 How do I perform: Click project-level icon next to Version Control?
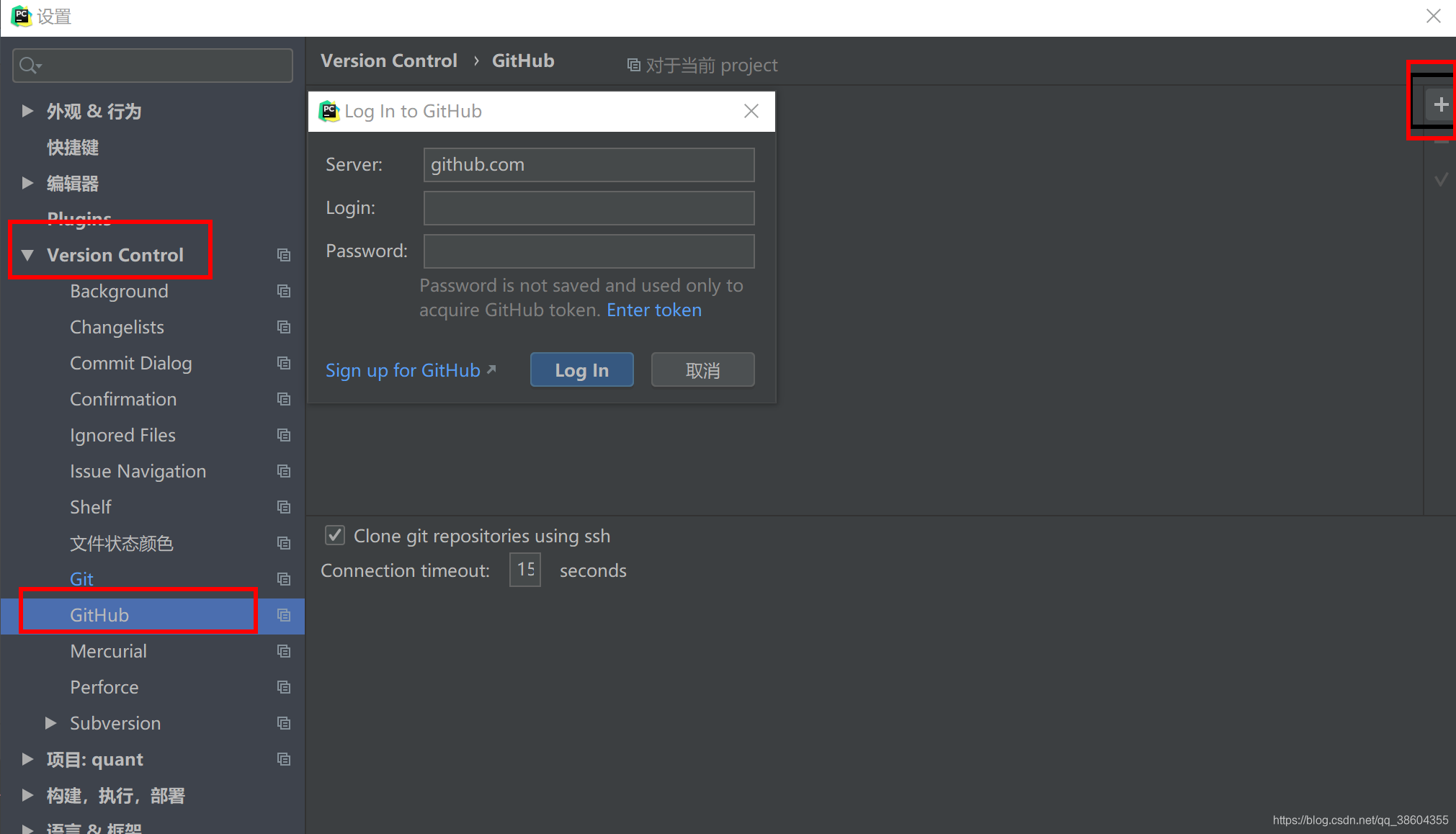pyautogui.click(x=284, y=255)
